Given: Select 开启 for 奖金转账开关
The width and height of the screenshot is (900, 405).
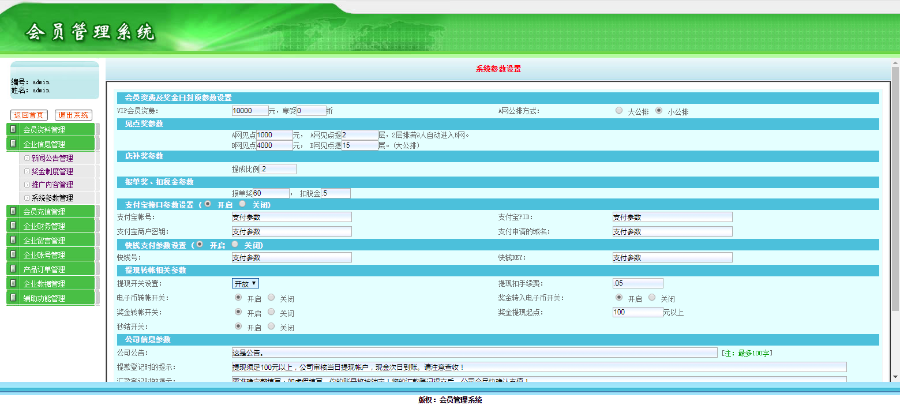Looking at the screenshot, I should (x=239, y=312).
